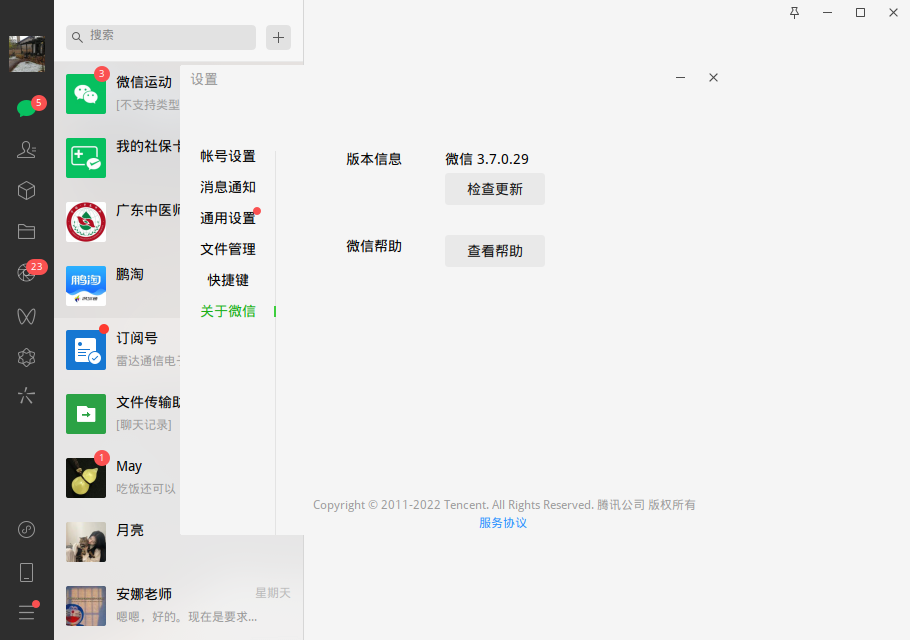
Task: Click in the 搜索 input field
Action: tap(161, 37)
